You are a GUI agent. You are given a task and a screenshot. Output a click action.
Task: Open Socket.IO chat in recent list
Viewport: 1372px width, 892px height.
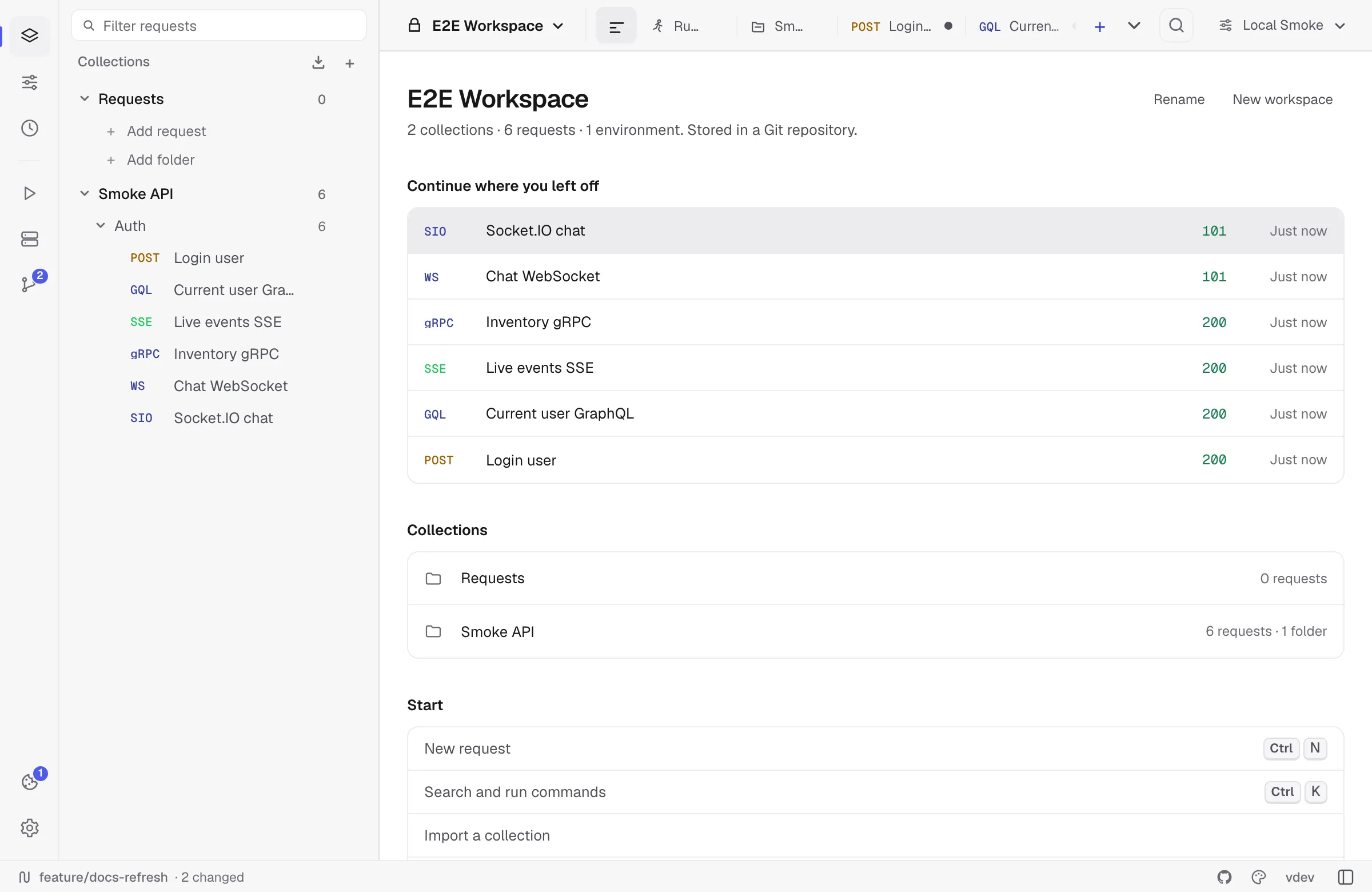875,230
